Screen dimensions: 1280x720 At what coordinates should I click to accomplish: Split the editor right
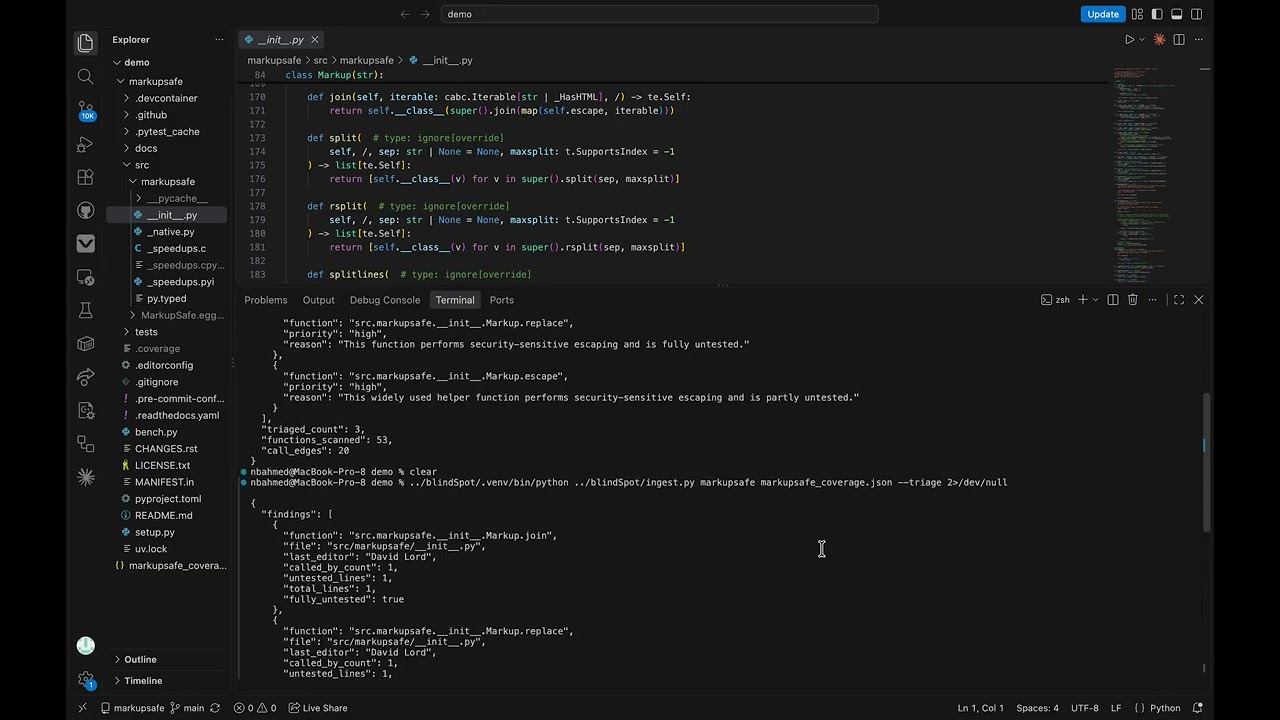(1179, 40)
